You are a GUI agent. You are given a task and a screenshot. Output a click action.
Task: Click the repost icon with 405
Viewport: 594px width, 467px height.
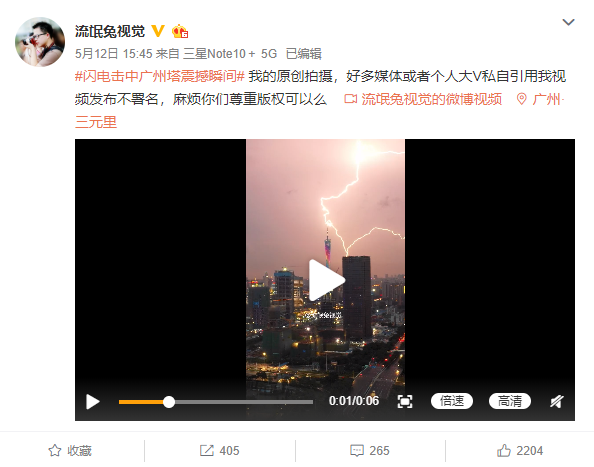click(x=219, y=451)
